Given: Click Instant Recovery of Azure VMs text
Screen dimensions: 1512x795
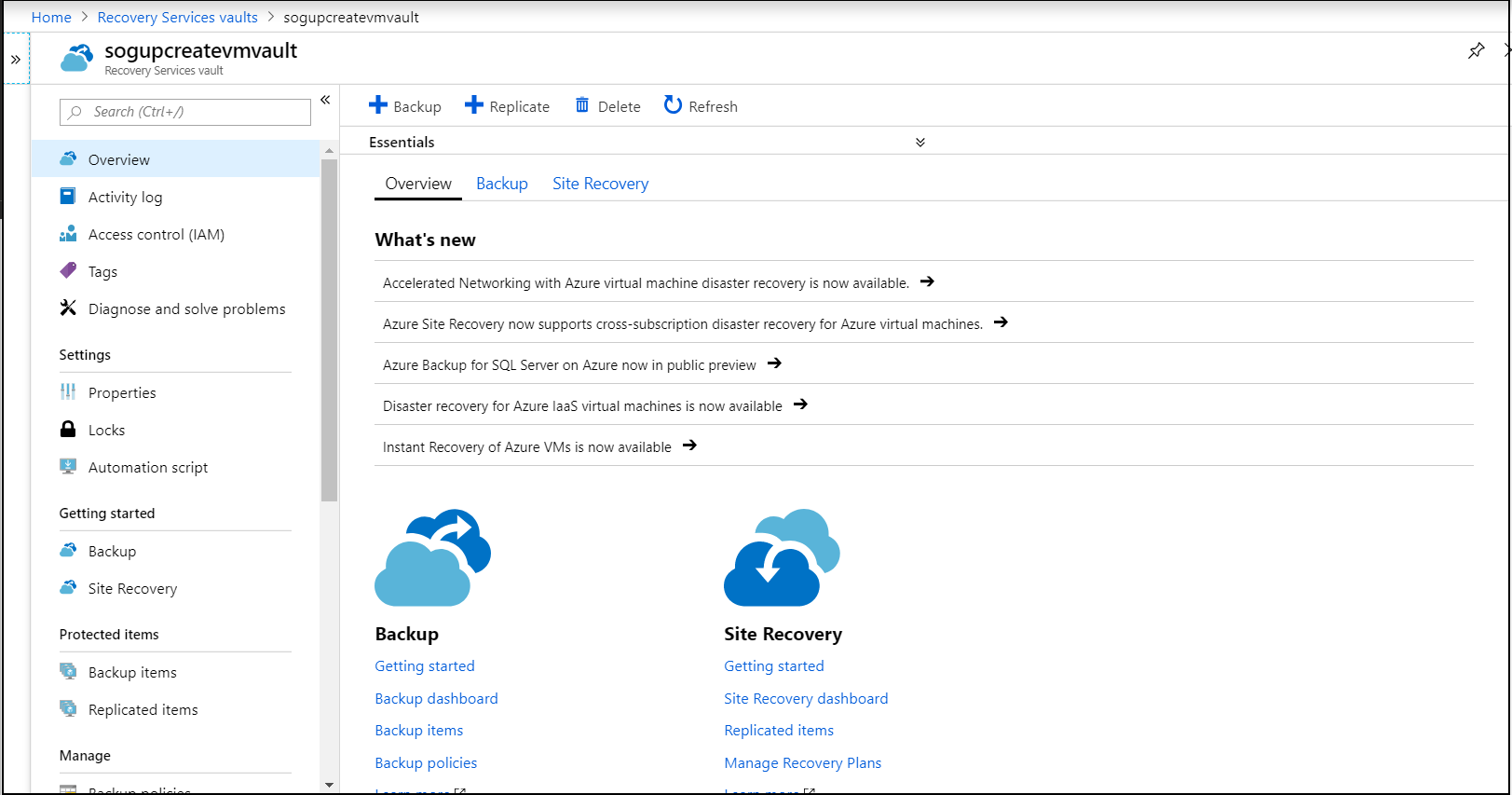Looking at the screenshot, I should click(x=527, y=447).
